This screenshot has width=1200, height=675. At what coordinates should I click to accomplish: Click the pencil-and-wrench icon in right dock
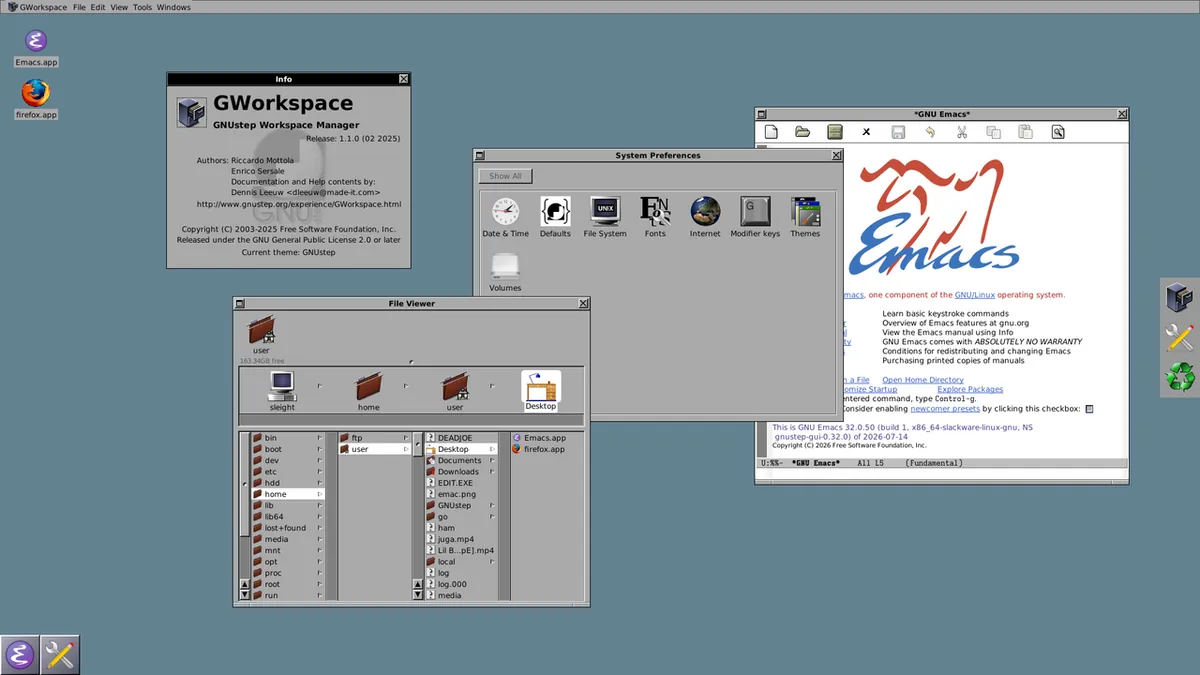point(1180,337)
